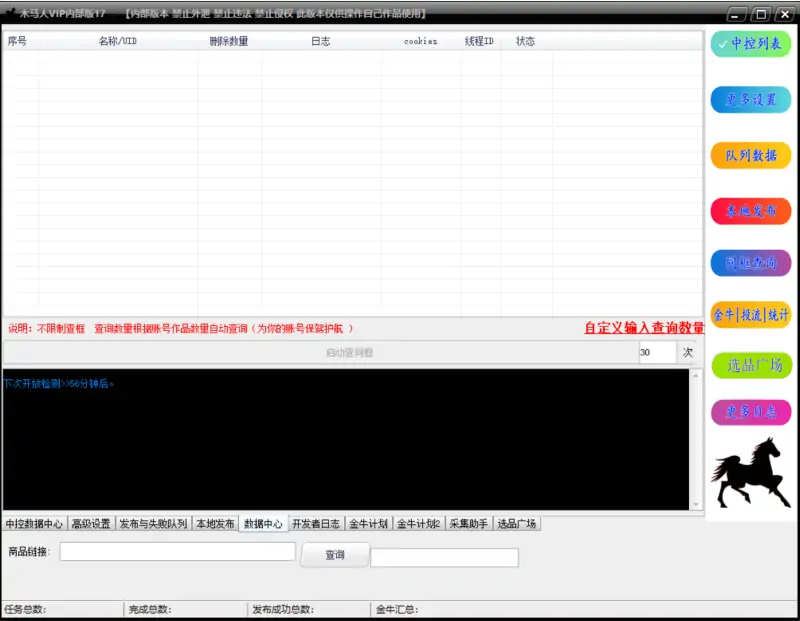This screenshot has height=621, width=800.
Task: Open the red 本地发布 sidebar button
Action: click(751, 211)
